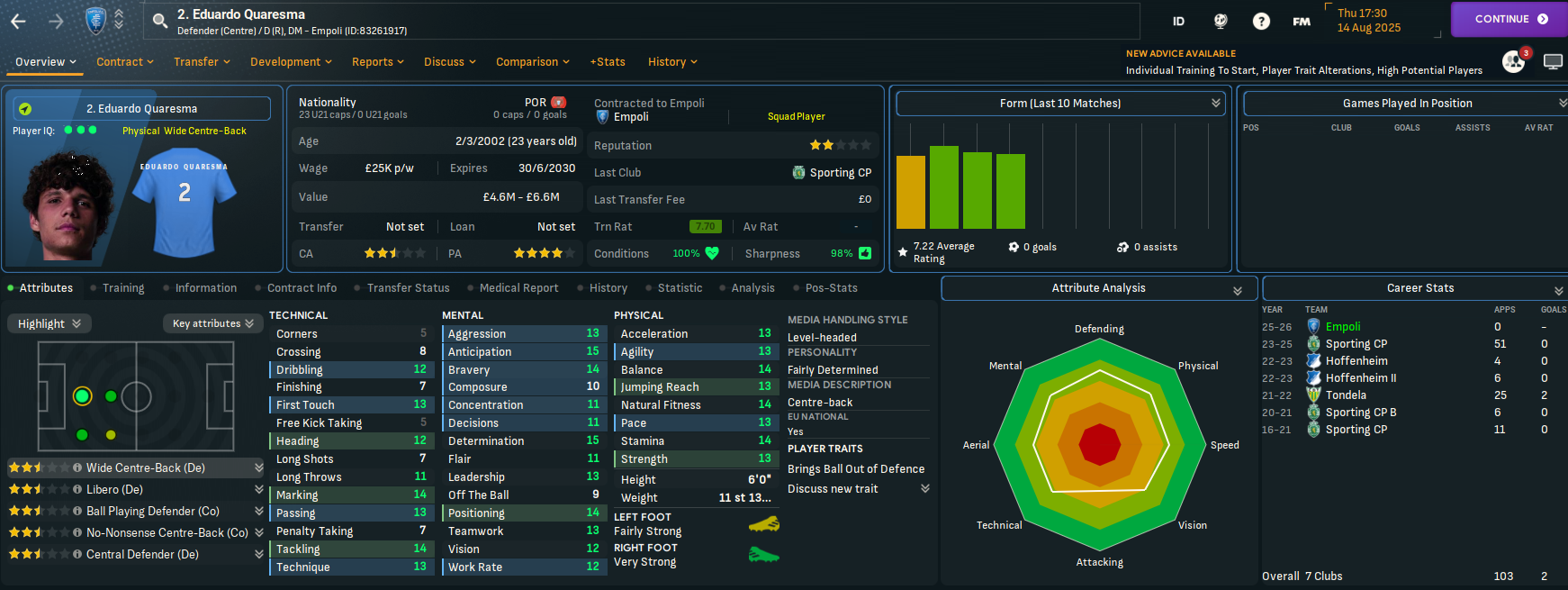1568x590 pixels.
Task: Open the help question mark icon
Action: (1261, 21)
